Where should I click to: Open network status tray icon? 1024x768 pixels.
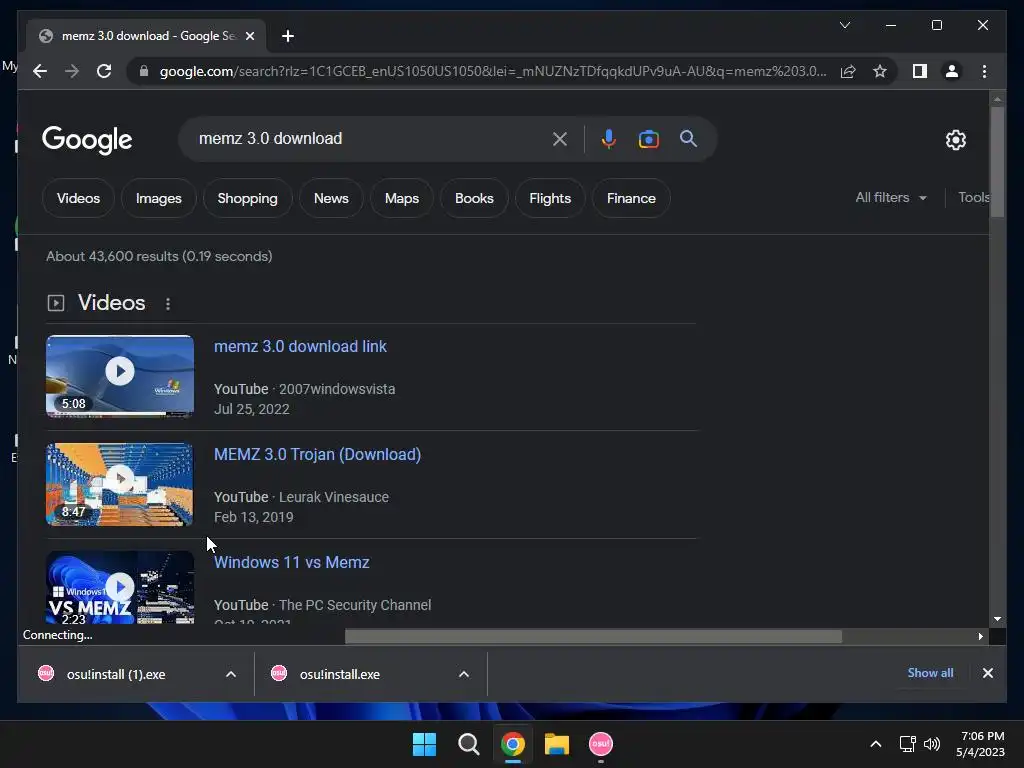coord(907,744)
